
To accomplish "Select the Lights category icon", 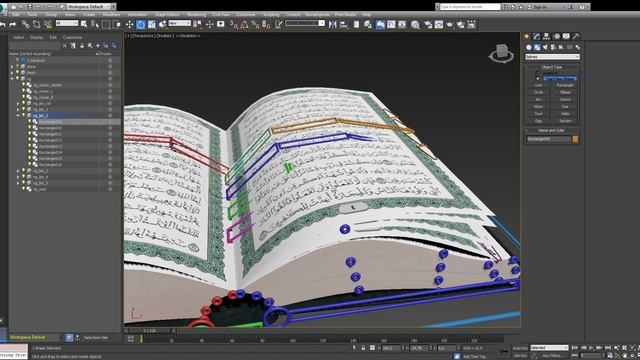I will pyautogui.click(x=545, y=47).
